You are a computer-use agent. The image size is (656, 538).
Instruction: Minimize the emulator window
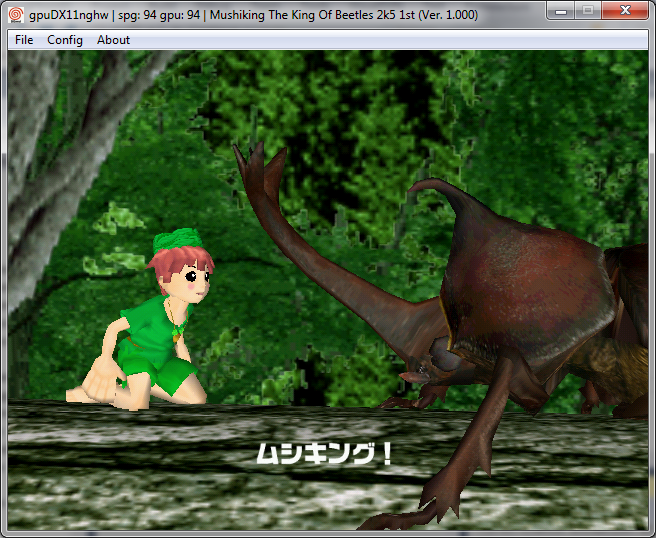tap(562, 12)
